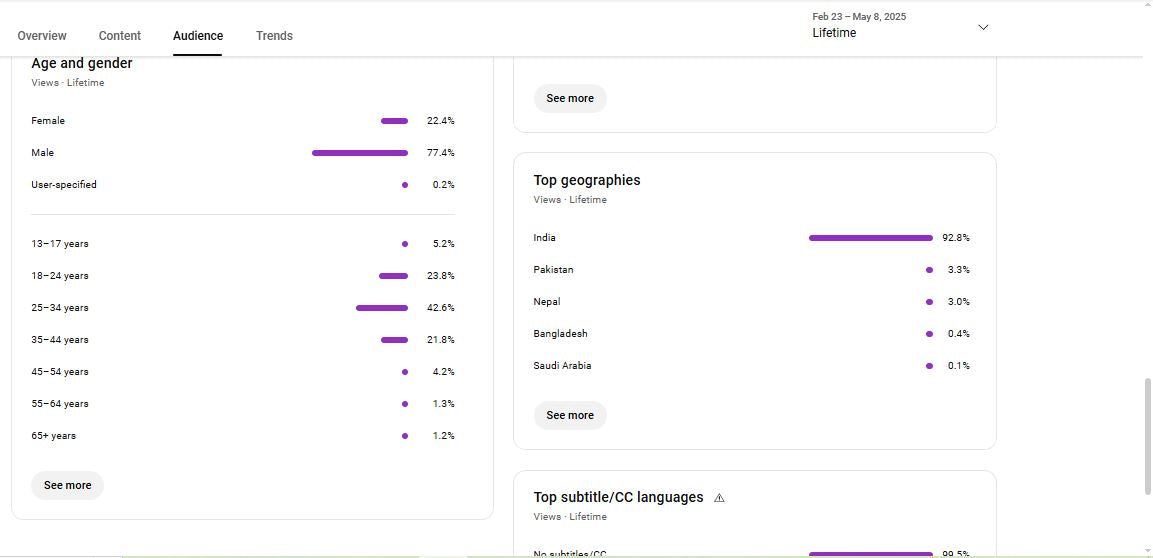Click the India views bar
This screenshot has width=1153, height=558.
[870, 238]
